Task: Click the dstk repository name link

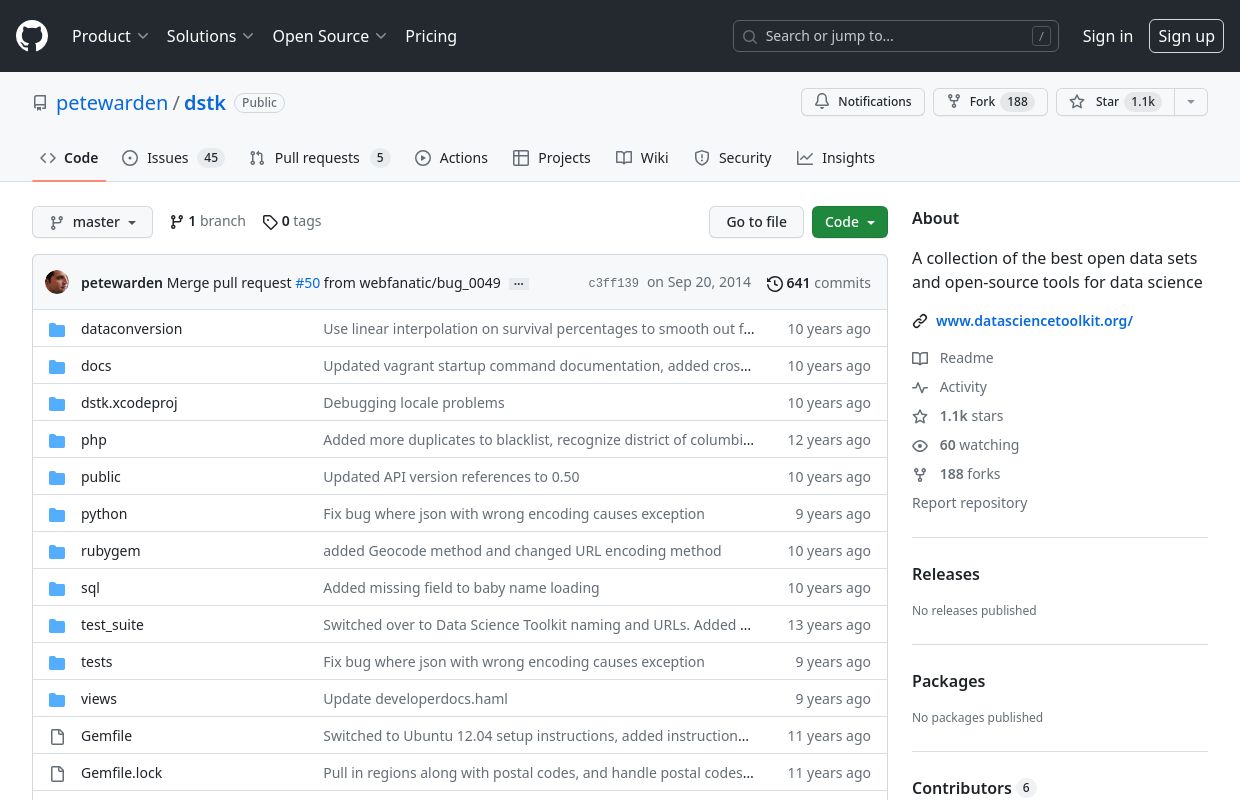Action: point(205,102)
